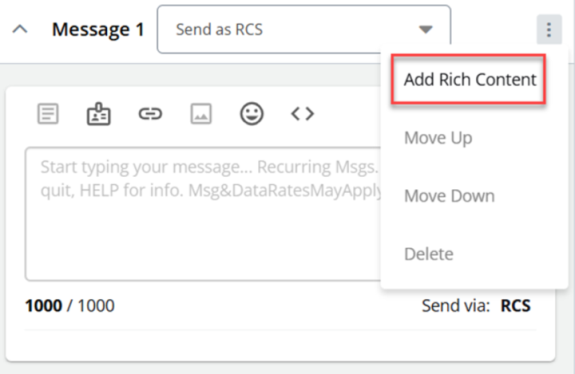Select Move Up in the options menu
The width and height of the screenshot is (575, 374).
[x=438, y=138]
